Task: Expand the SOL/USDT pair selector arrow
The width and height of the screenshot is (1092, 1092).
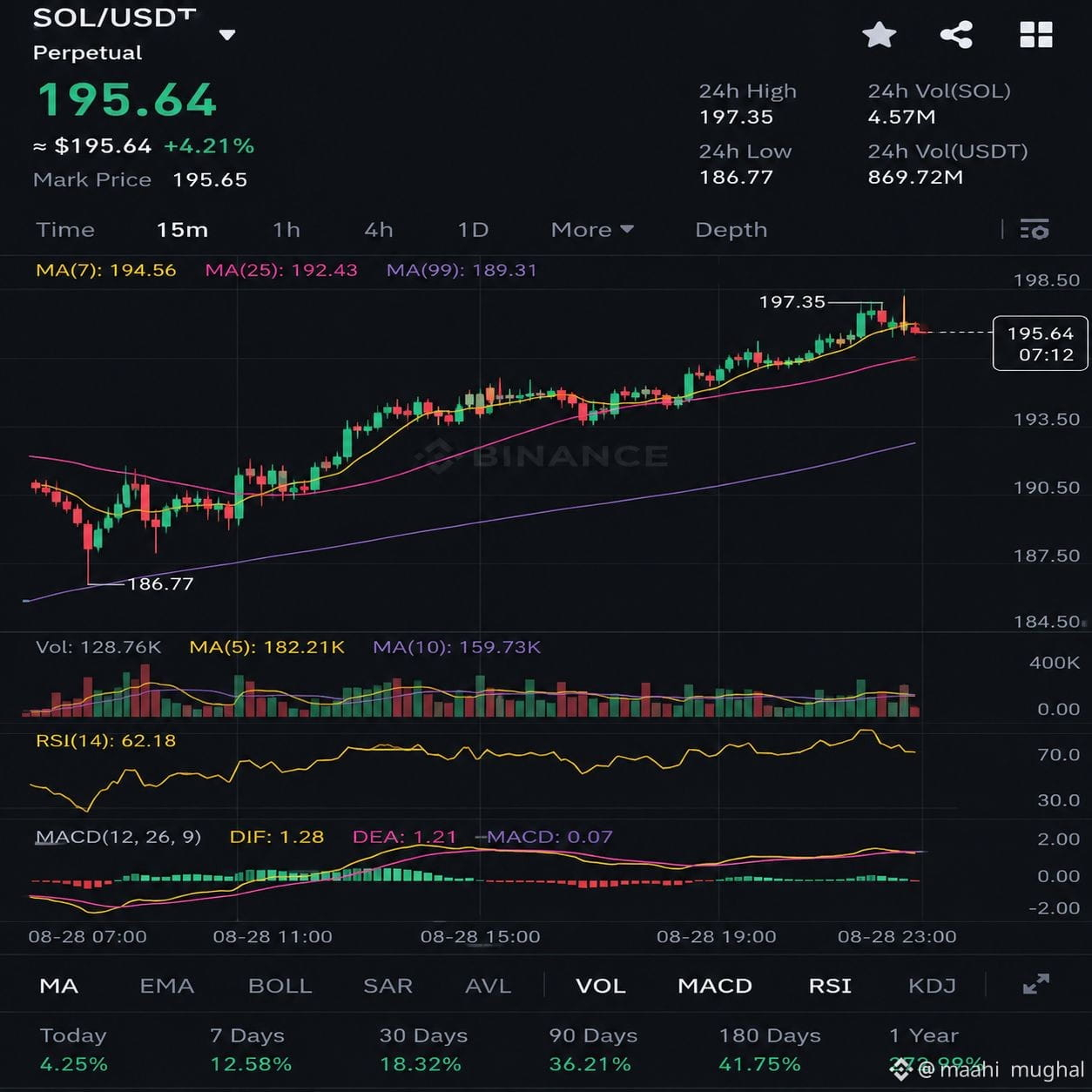Action: [x=227, y=35]
